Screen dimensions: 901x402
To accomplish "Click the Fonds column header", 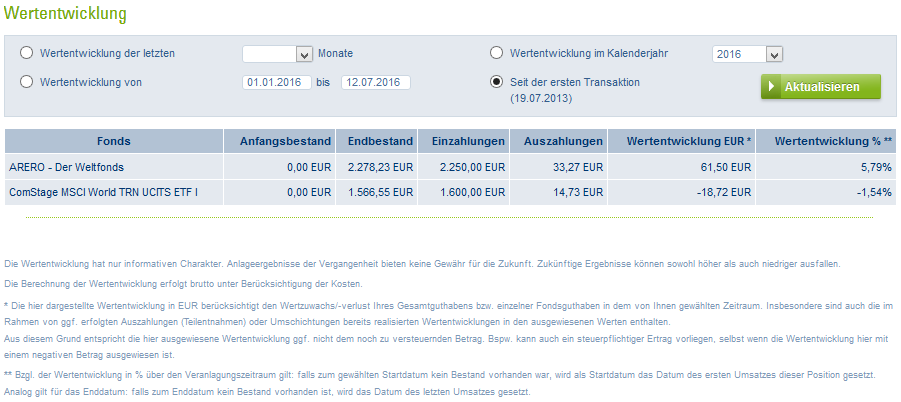I will click(x=114, y=141).
